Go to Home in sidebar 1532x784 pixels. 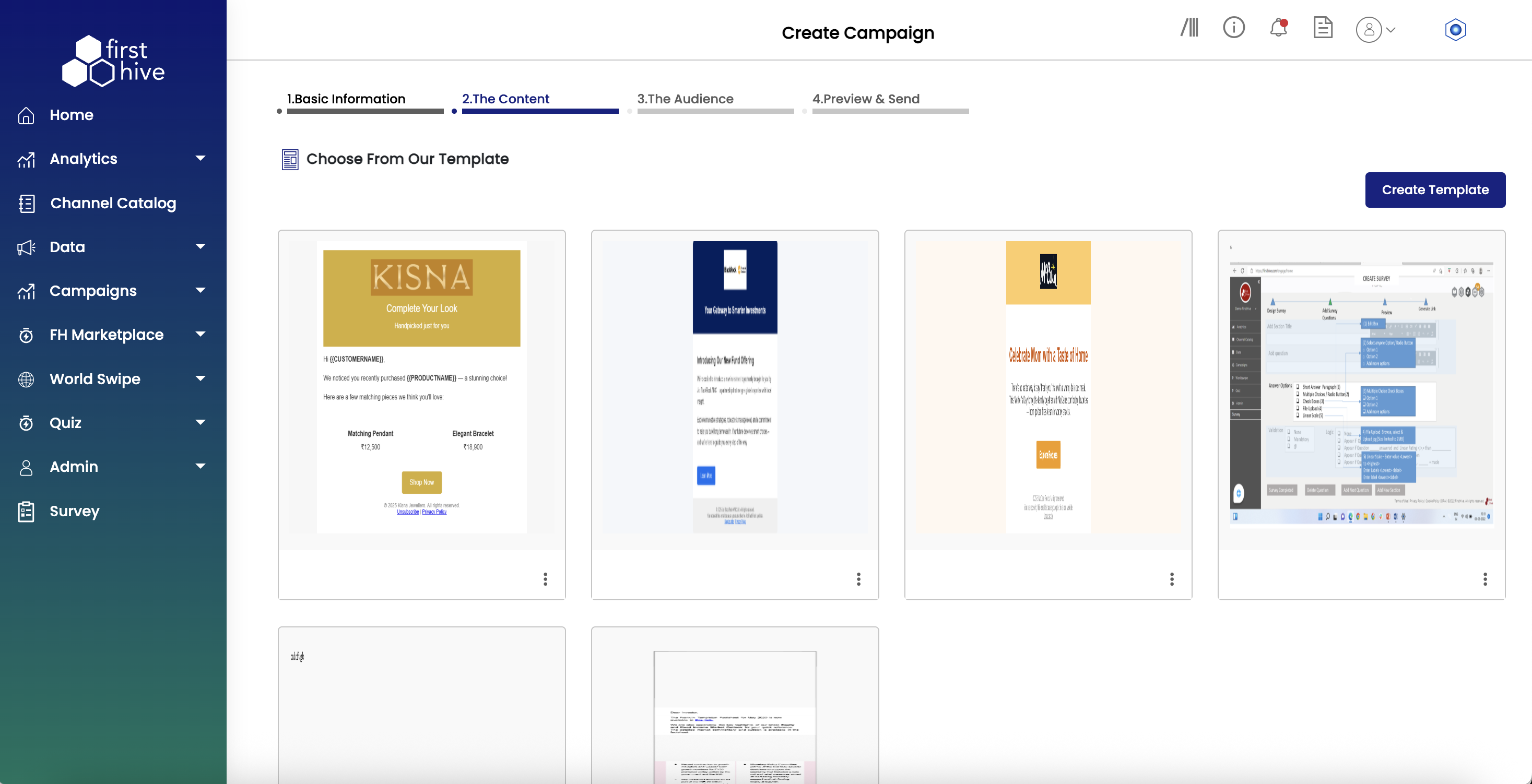coord(72,115)
